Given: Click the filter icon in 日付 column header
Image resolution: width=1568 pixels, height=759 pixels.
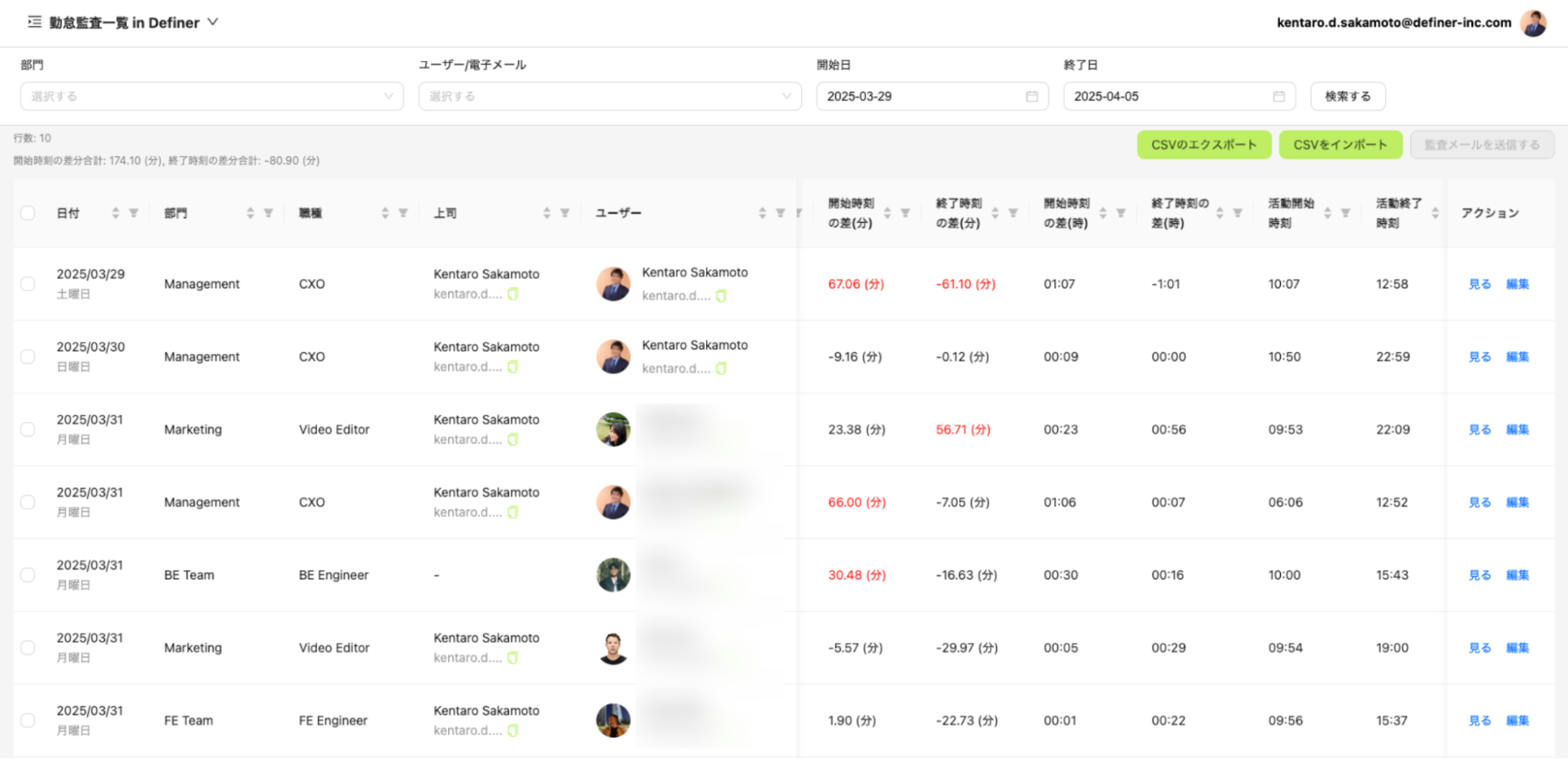Looking at the screenshot, I should click(133, 213).
